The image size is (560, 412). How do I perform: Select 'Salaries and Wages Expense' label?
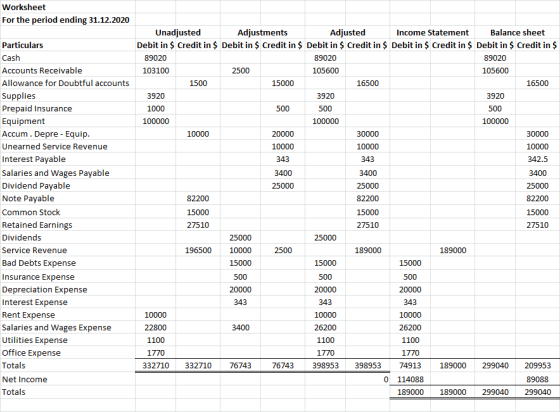pos(56,327)
